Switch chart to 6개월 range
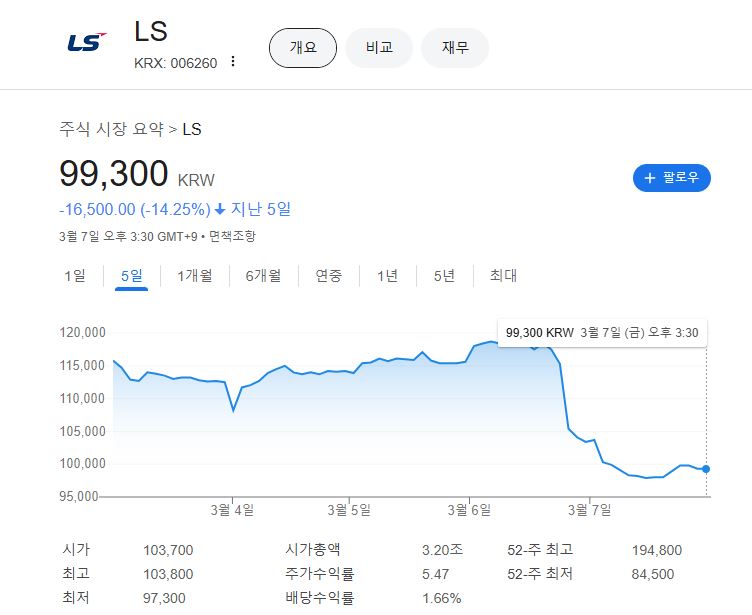The image size is (752, 615). coord(263,276)
